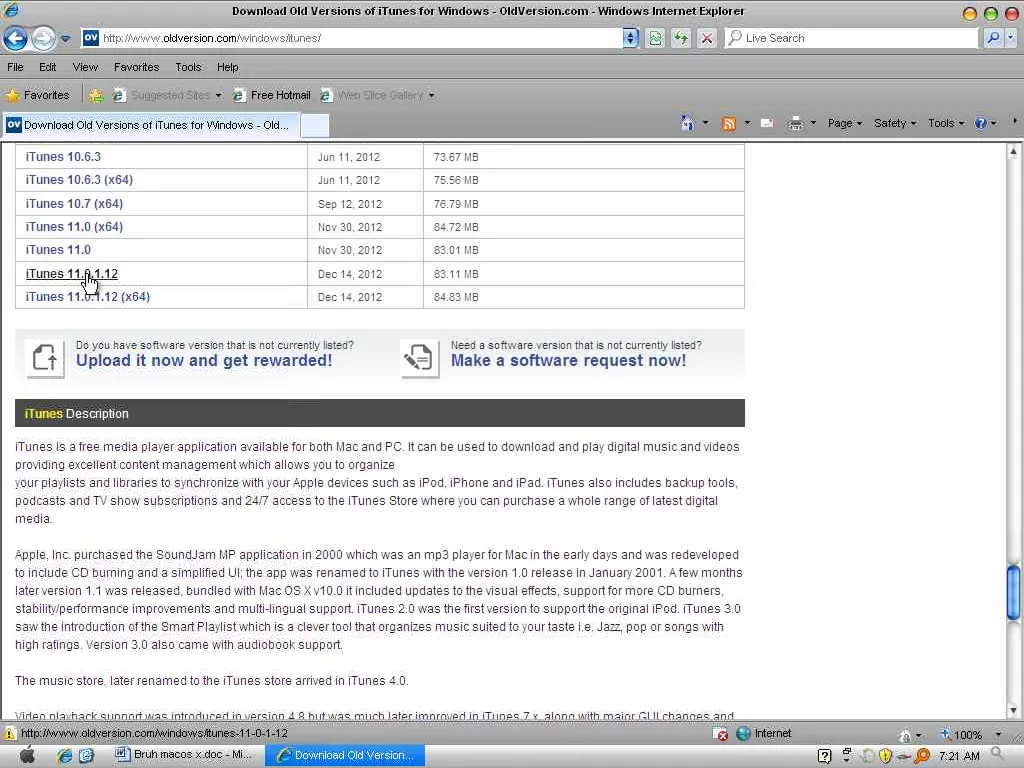Click the yellow security shield tray icon
The image size is (1024, 768).
886,756
